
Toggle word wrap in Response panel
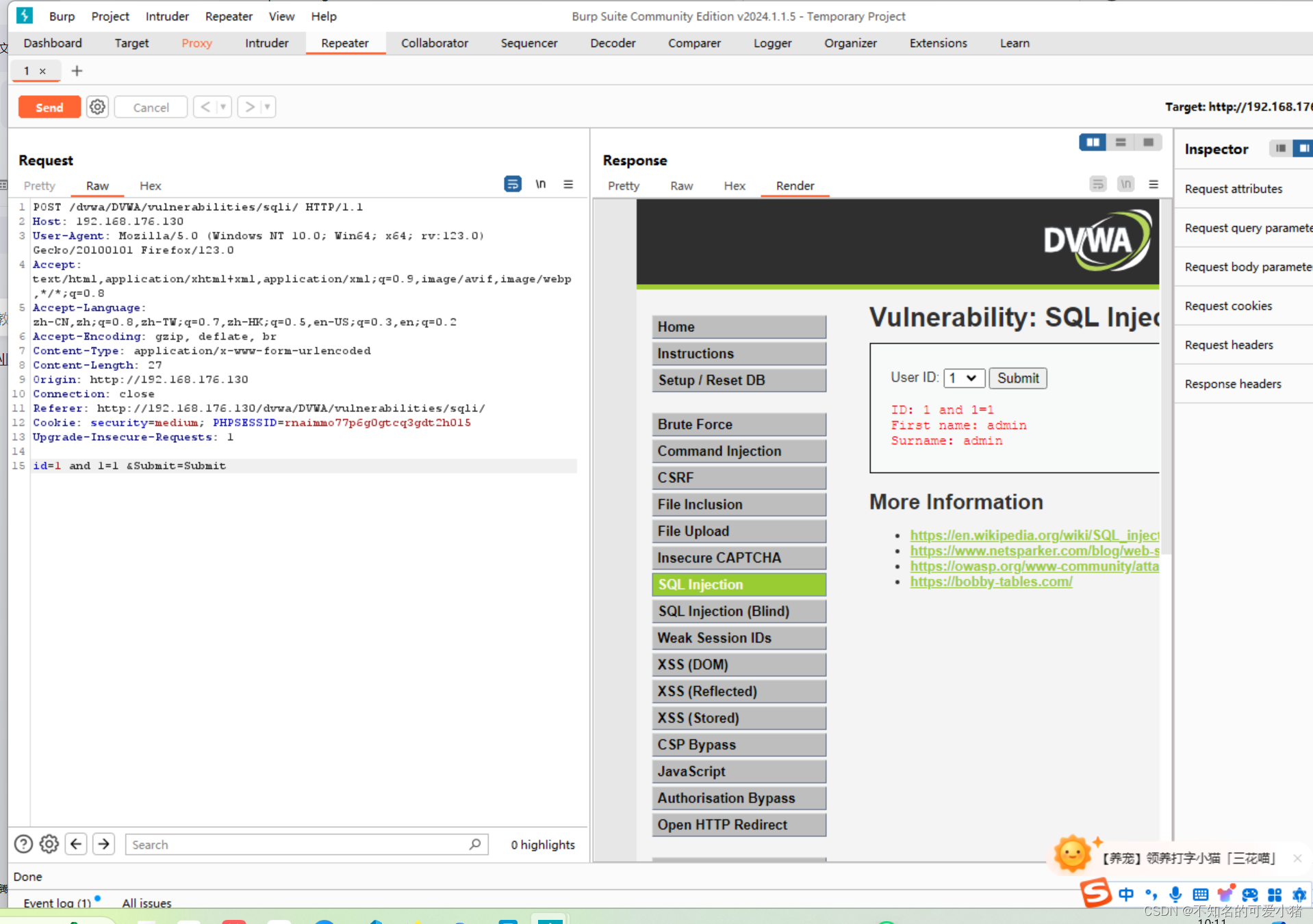1097,184
